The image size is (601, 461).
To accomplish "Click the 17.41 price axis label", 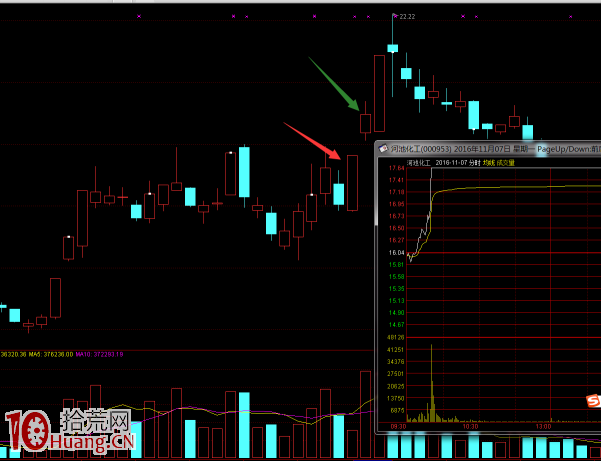I will coord(396,180).
